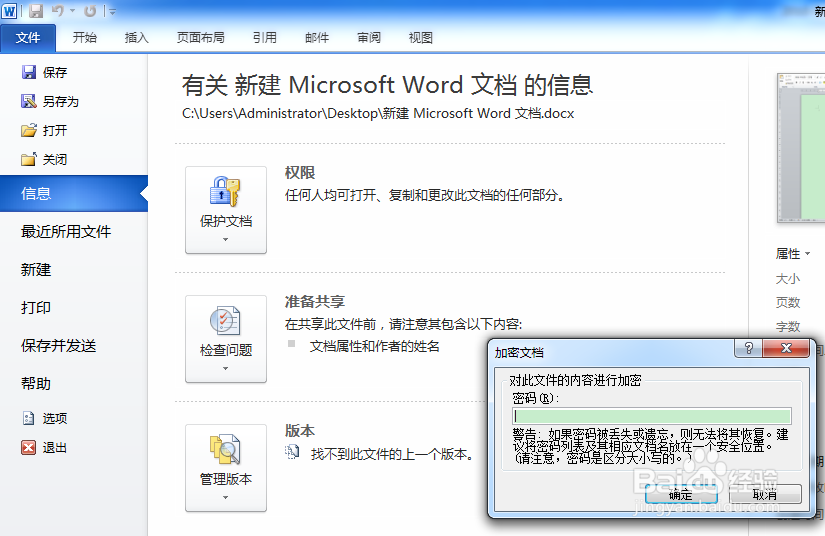
Task: Click the 权限 heading
Action: [x=300, y=173]
